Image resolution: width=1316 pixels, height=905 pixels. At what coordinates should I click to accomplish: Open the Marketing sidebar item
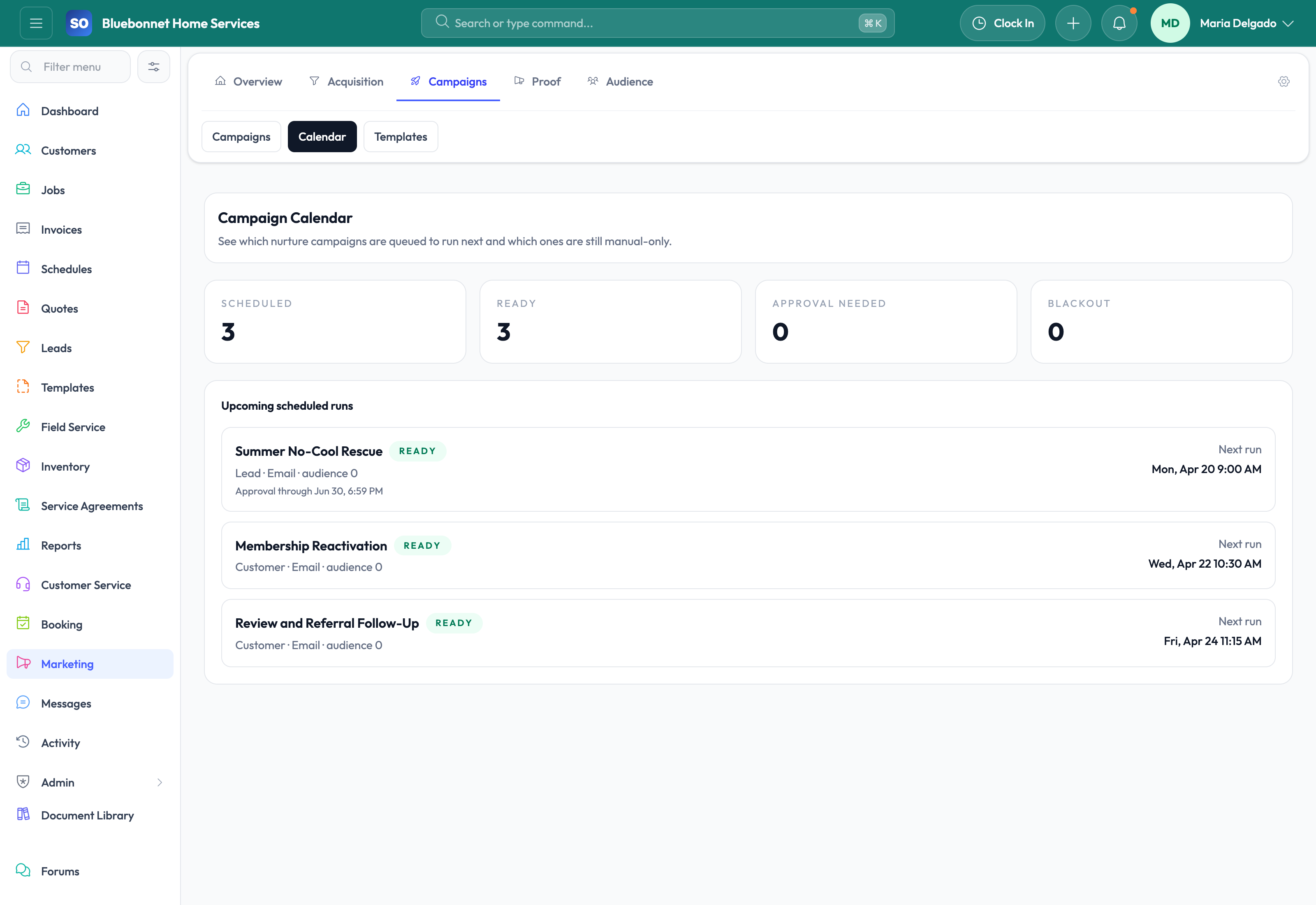click(x=90, y=664)
